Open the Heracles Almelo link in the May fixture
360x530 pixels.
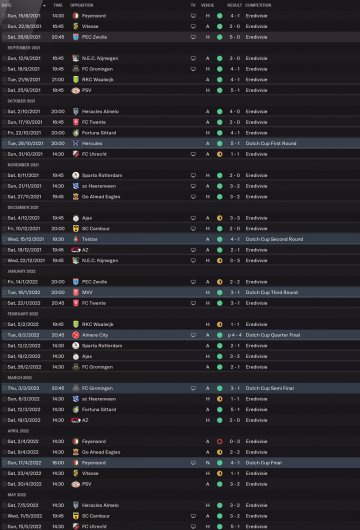[100, 505]
